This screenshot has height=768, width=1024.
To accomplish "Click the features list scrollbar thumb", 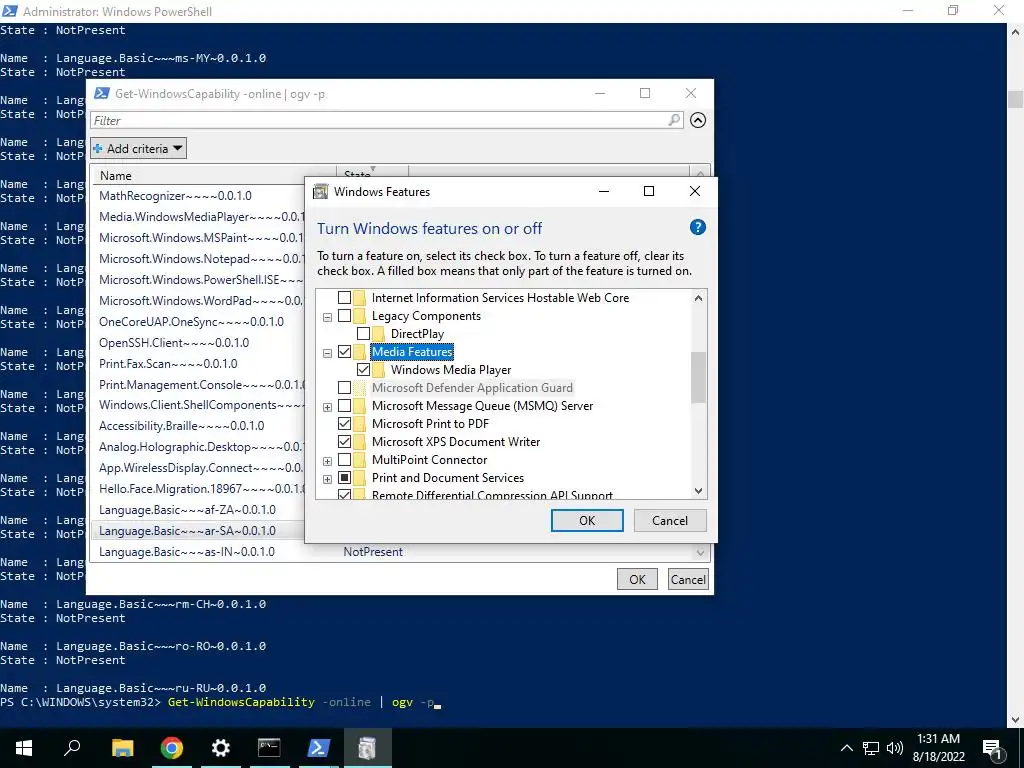I will pyautogui.click(x=698, y=377).
